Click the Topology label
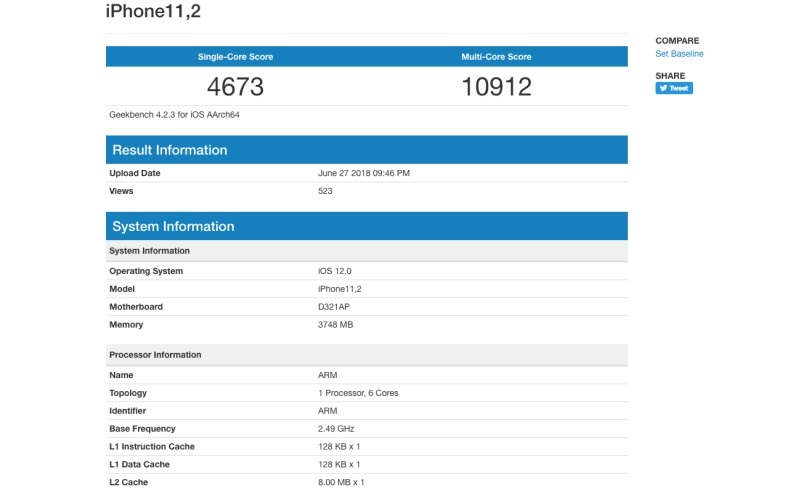 [128, 393]
